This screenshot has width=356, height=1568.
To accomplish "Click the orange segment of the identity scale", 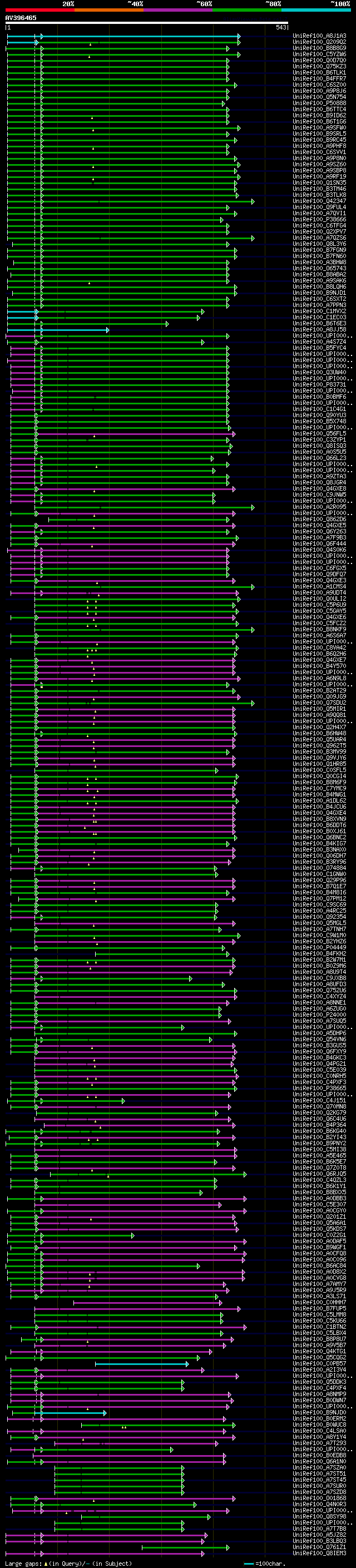I will 110,10.
